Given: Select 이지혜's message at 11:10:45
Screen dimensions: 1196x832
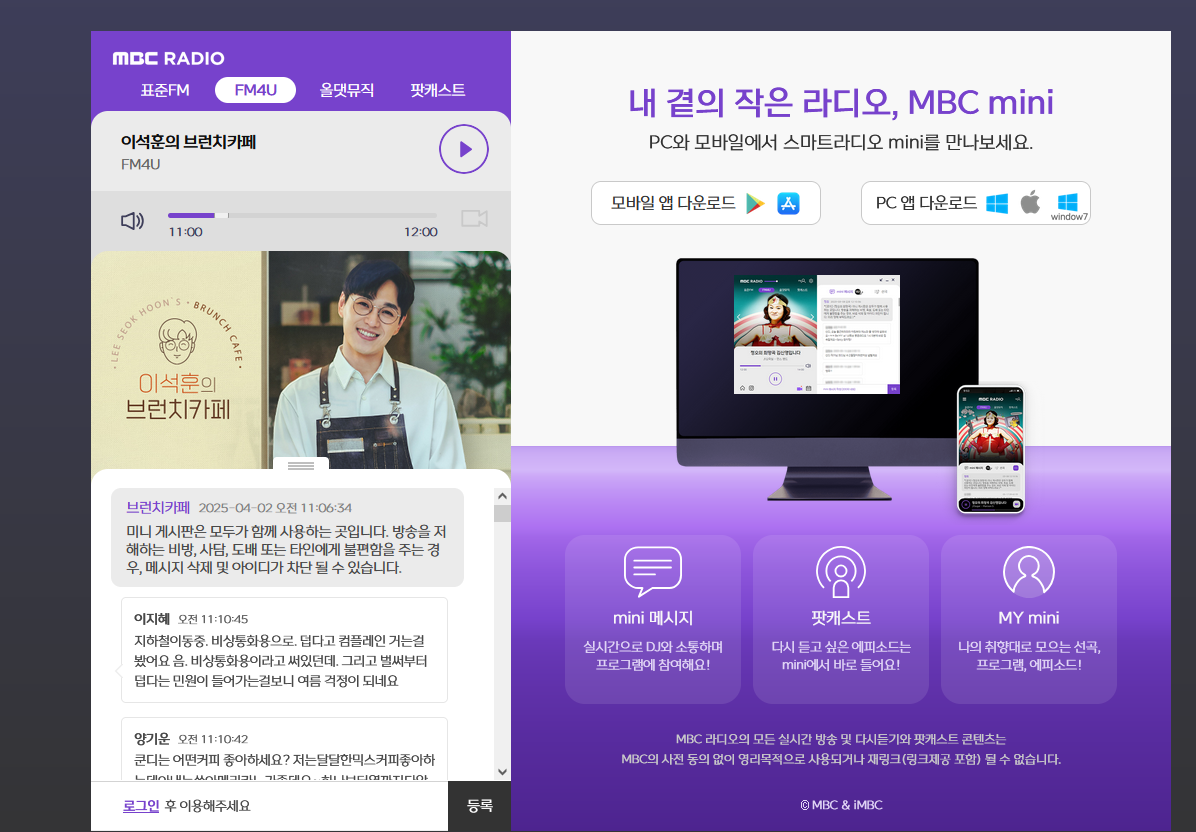Looking at the screenshot, I should (285, 650).
